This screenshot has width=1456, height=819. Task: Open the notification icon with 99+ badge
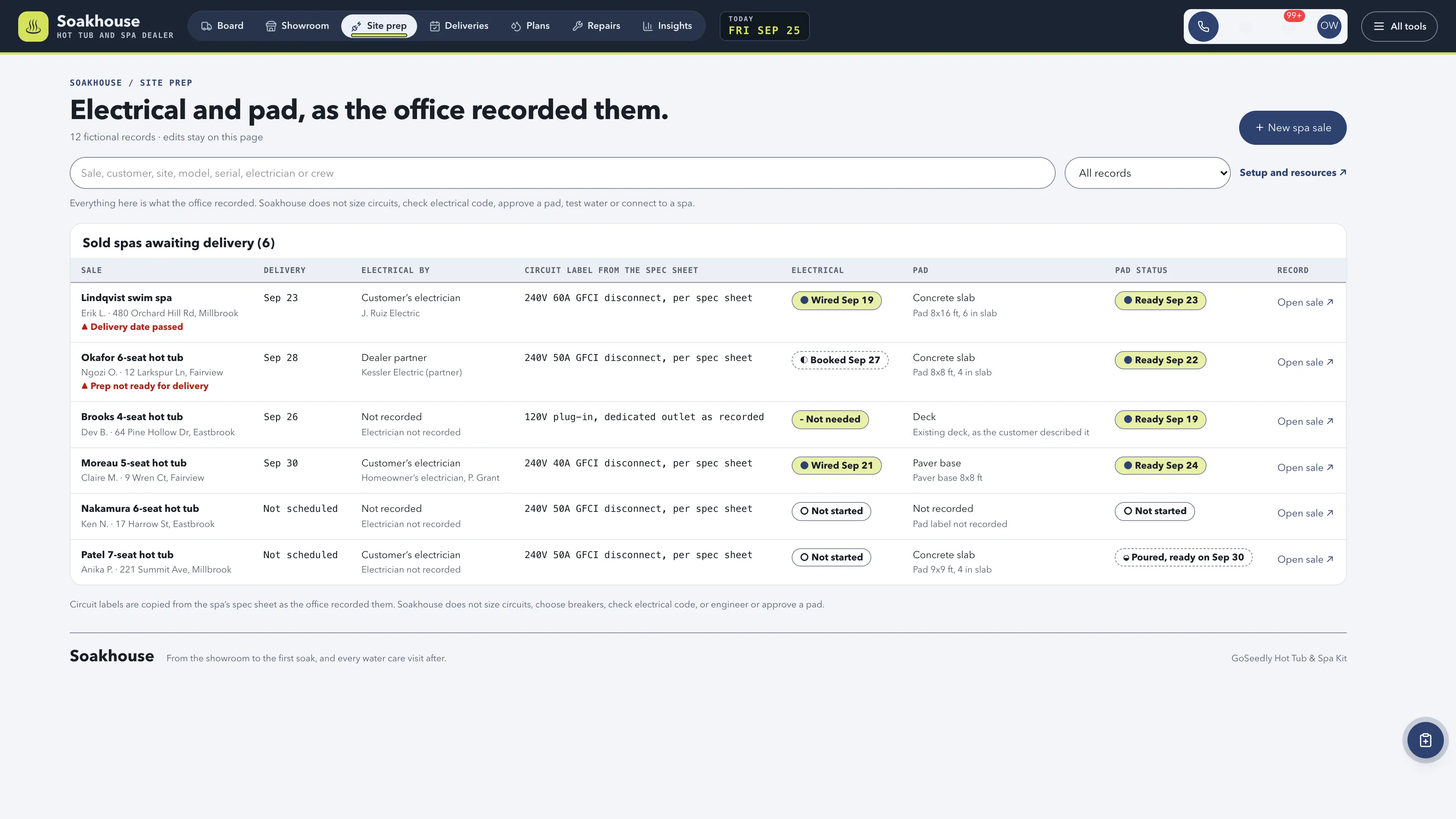(1288, 26)
